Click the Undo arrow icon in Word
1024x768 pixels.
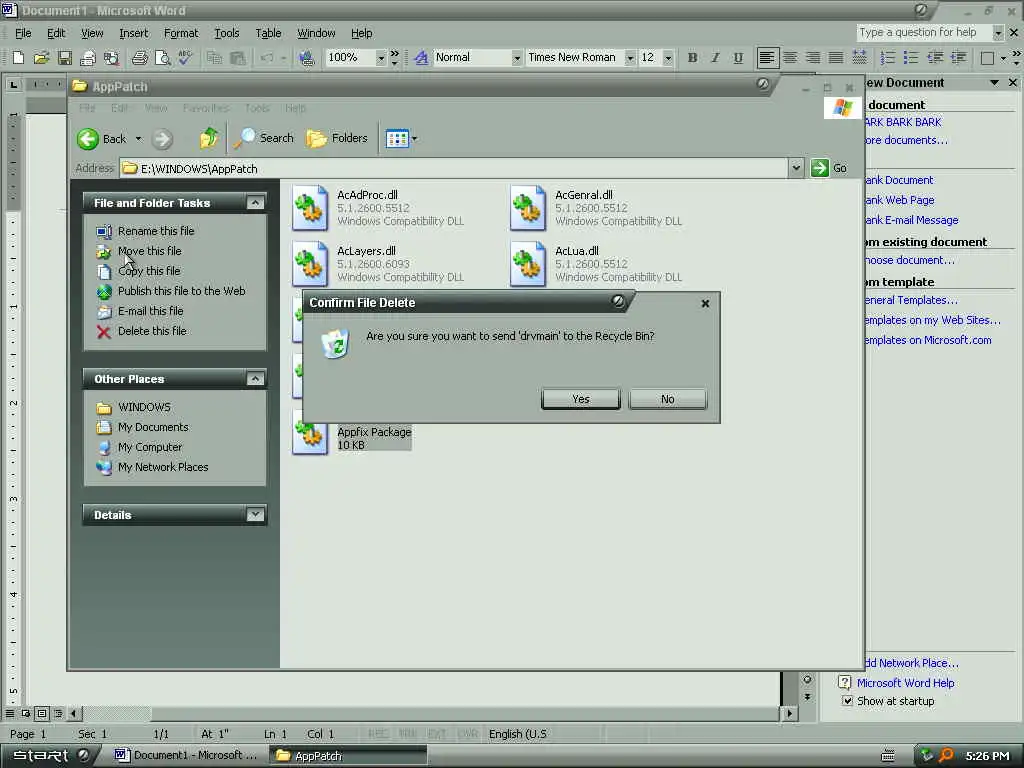coord(266,58)
